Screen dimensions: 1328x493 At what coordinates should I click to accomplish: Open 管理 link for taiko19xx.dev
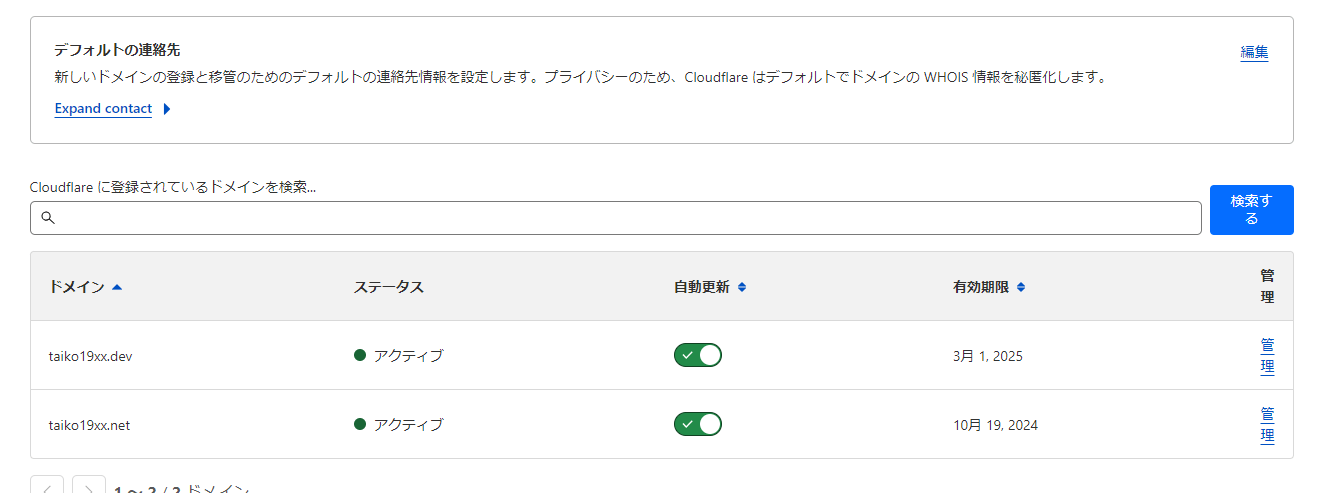(1267, 355)
